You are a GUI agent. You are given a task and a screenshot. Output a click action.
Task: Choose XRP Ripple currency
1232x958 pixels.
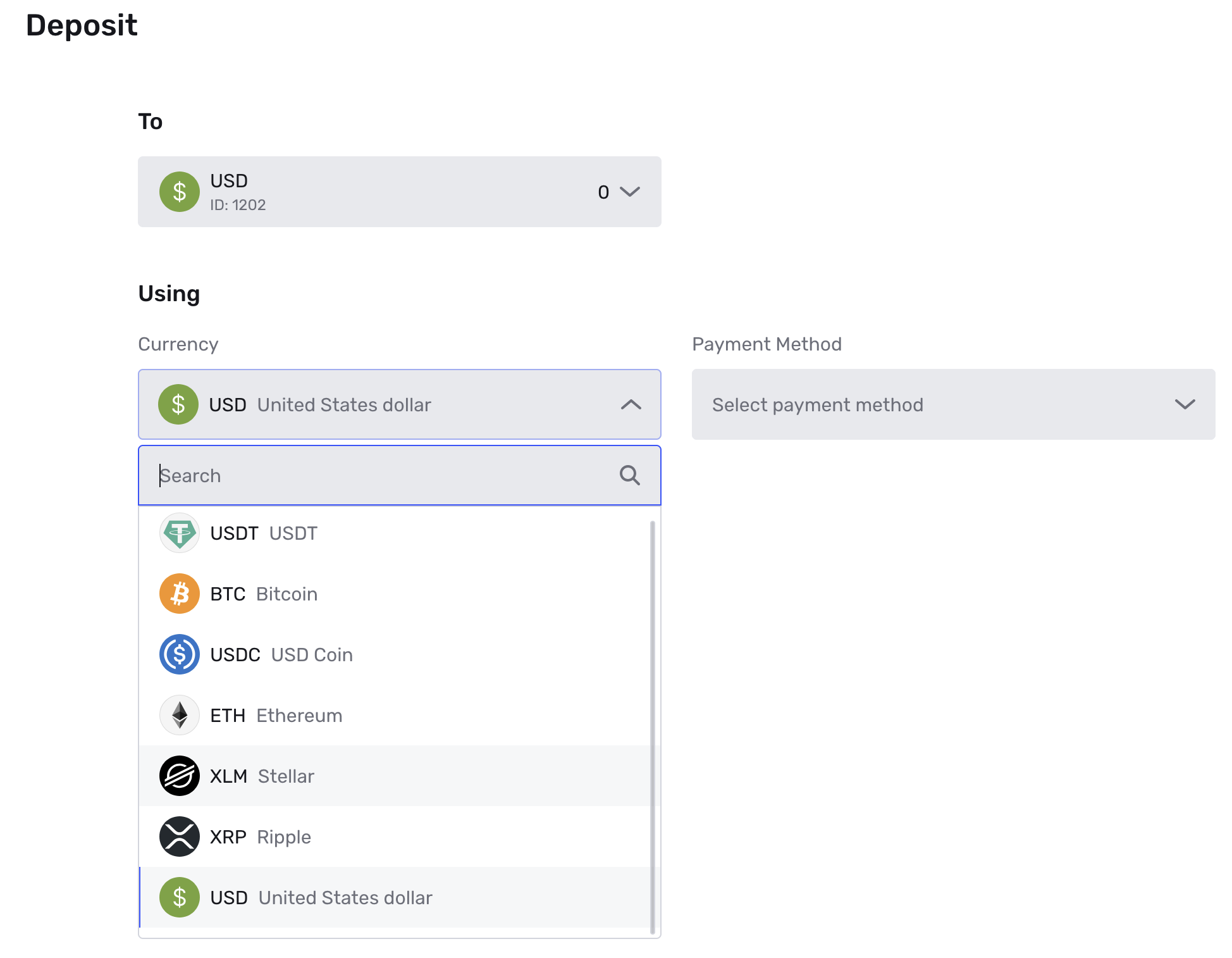(x=261, y=837)
